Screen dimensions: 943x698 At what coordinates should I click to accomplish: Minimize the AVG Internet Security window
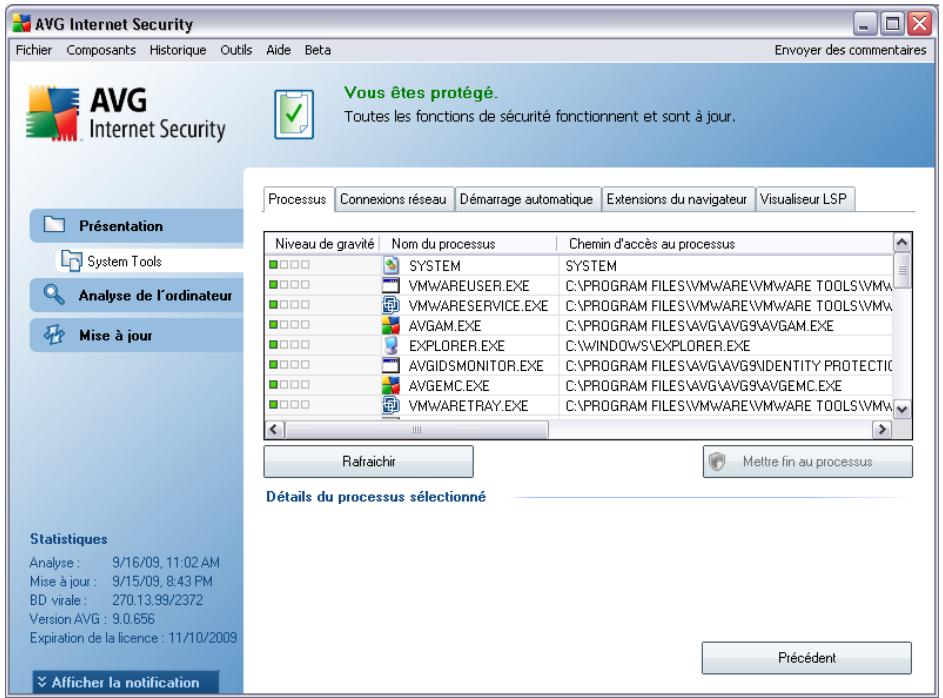(x=865, y=24)
